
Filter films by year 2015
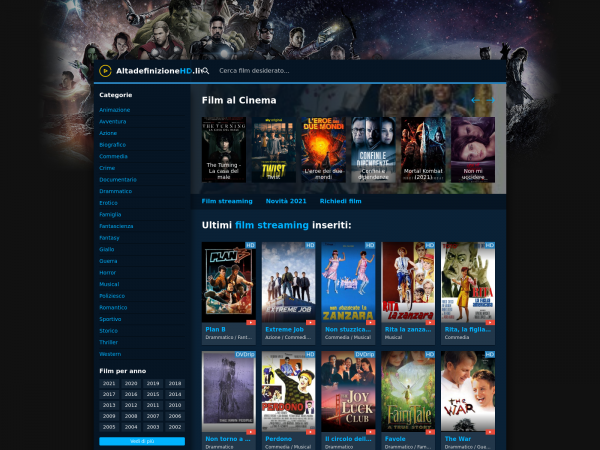(x=153, y=394)
